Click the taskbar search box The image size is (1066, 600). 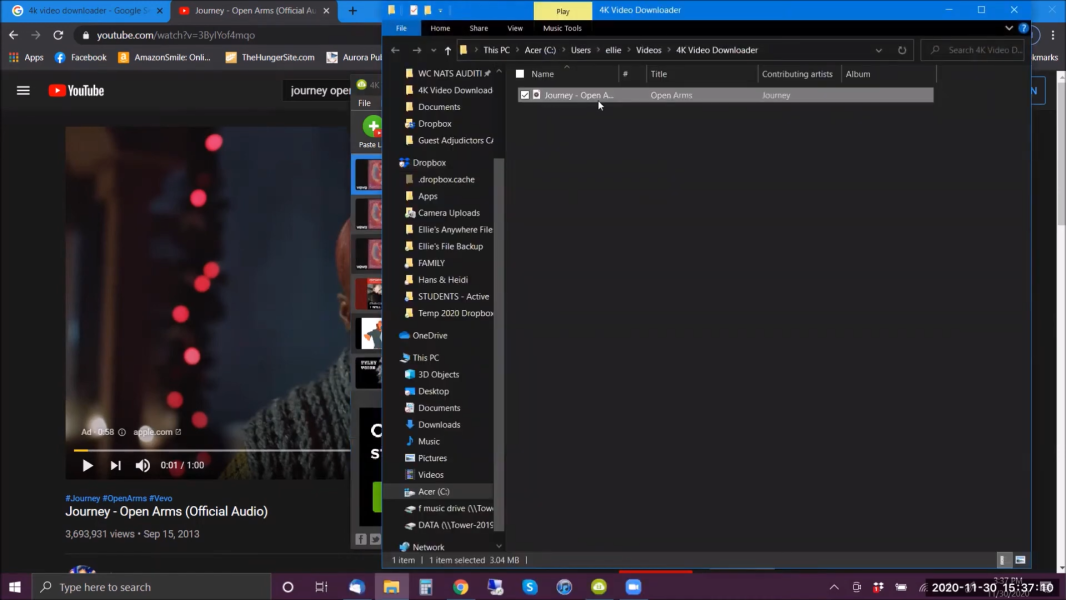(152, 587)
